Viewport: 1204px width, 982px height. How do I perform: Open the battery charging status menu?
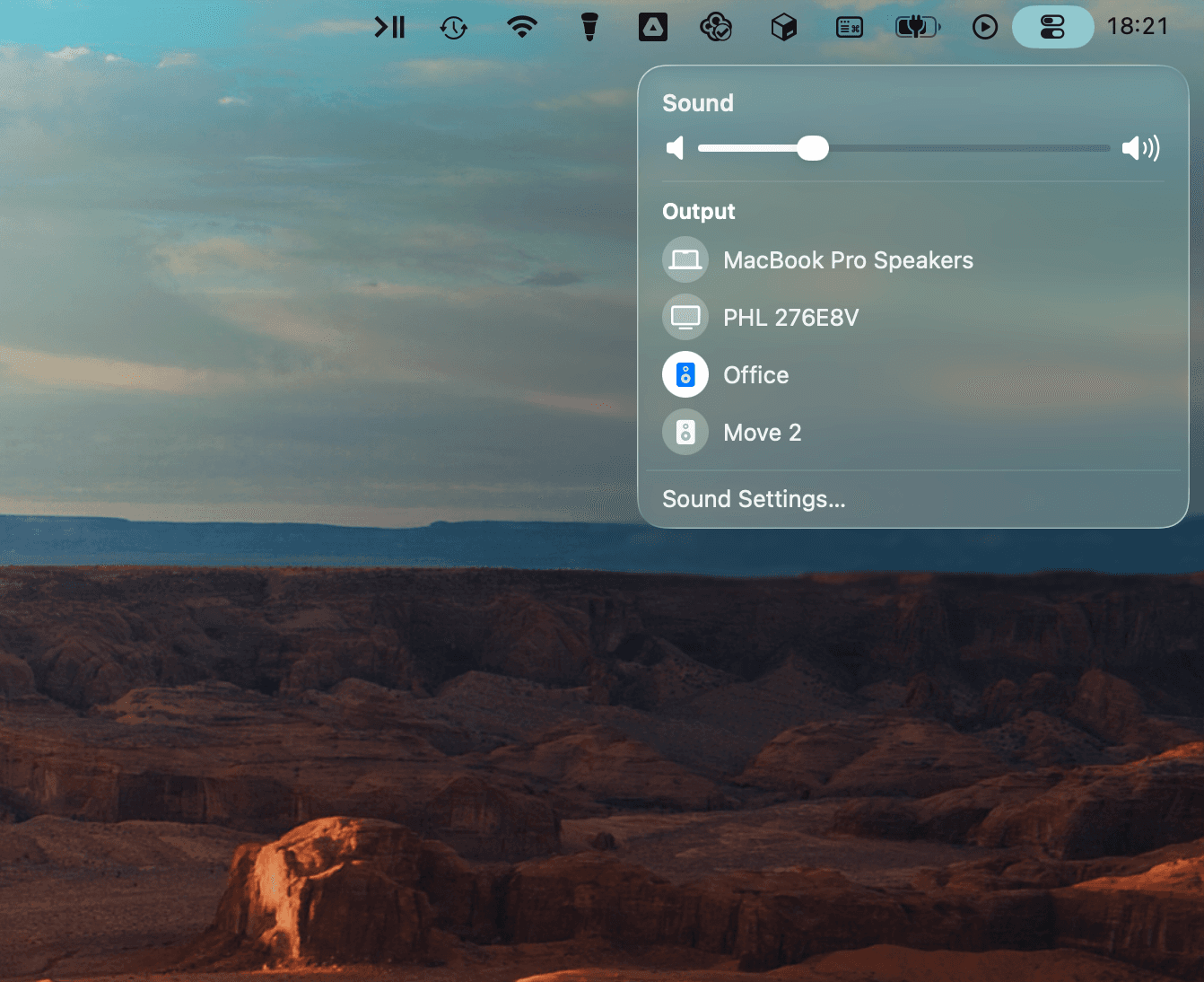918,27
